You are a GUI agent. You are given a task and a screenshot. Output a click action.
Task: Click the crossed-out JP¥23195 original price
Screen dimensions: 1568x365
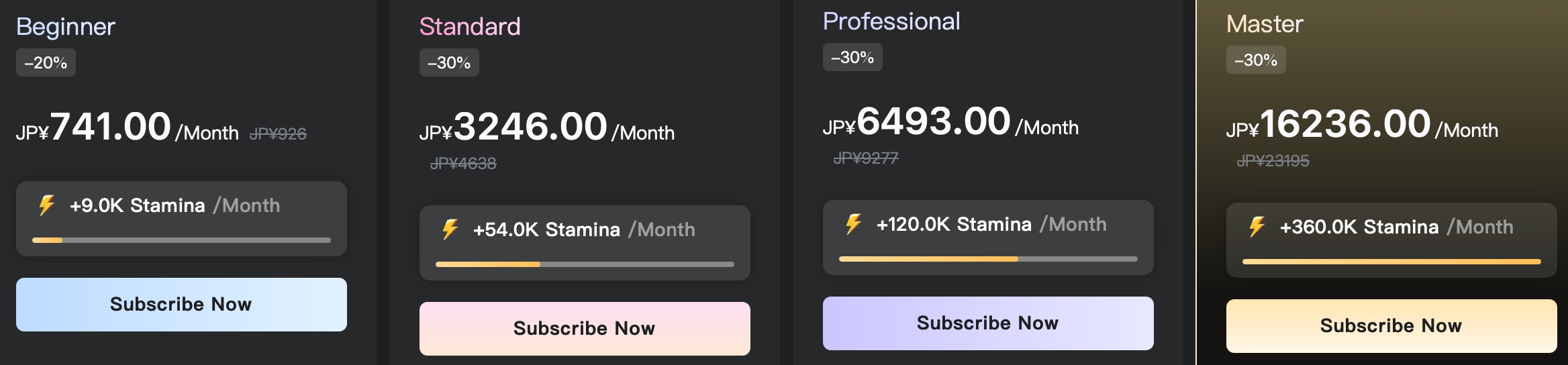[1273, 161]
